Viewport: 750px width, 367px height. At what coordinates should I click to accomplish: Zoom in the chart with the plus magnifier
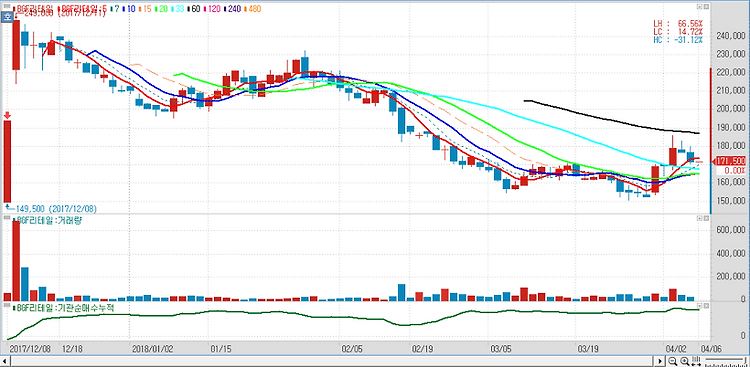(x=684, y=361)
